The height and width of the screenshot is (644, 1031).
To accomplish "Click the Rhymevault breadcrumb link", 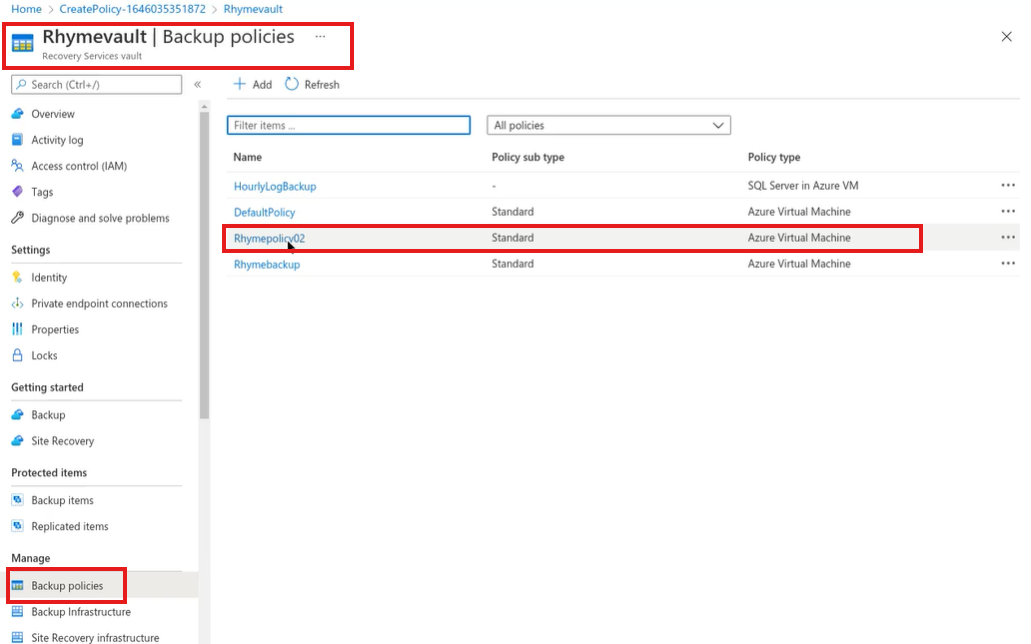I will pos(253,9).
